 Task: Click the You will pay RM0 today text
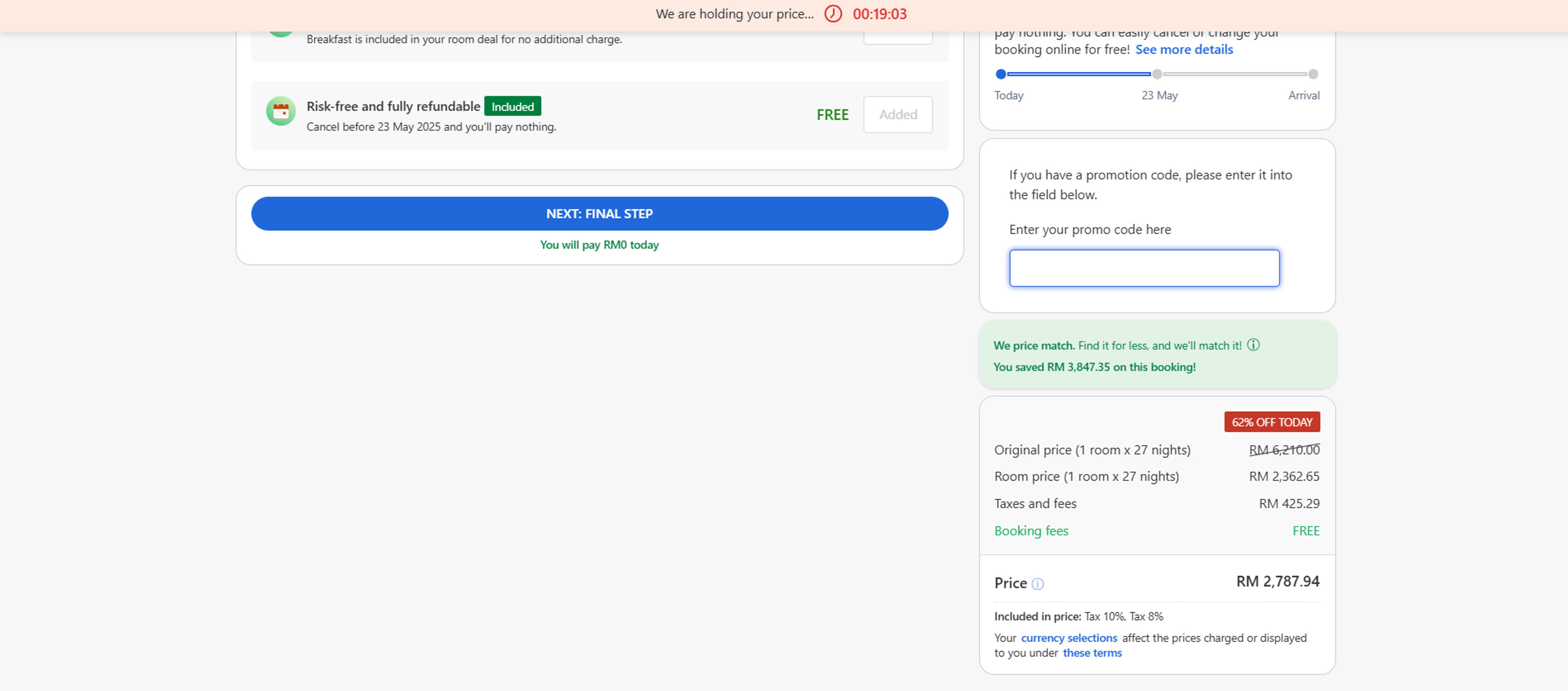click(599, 244)
